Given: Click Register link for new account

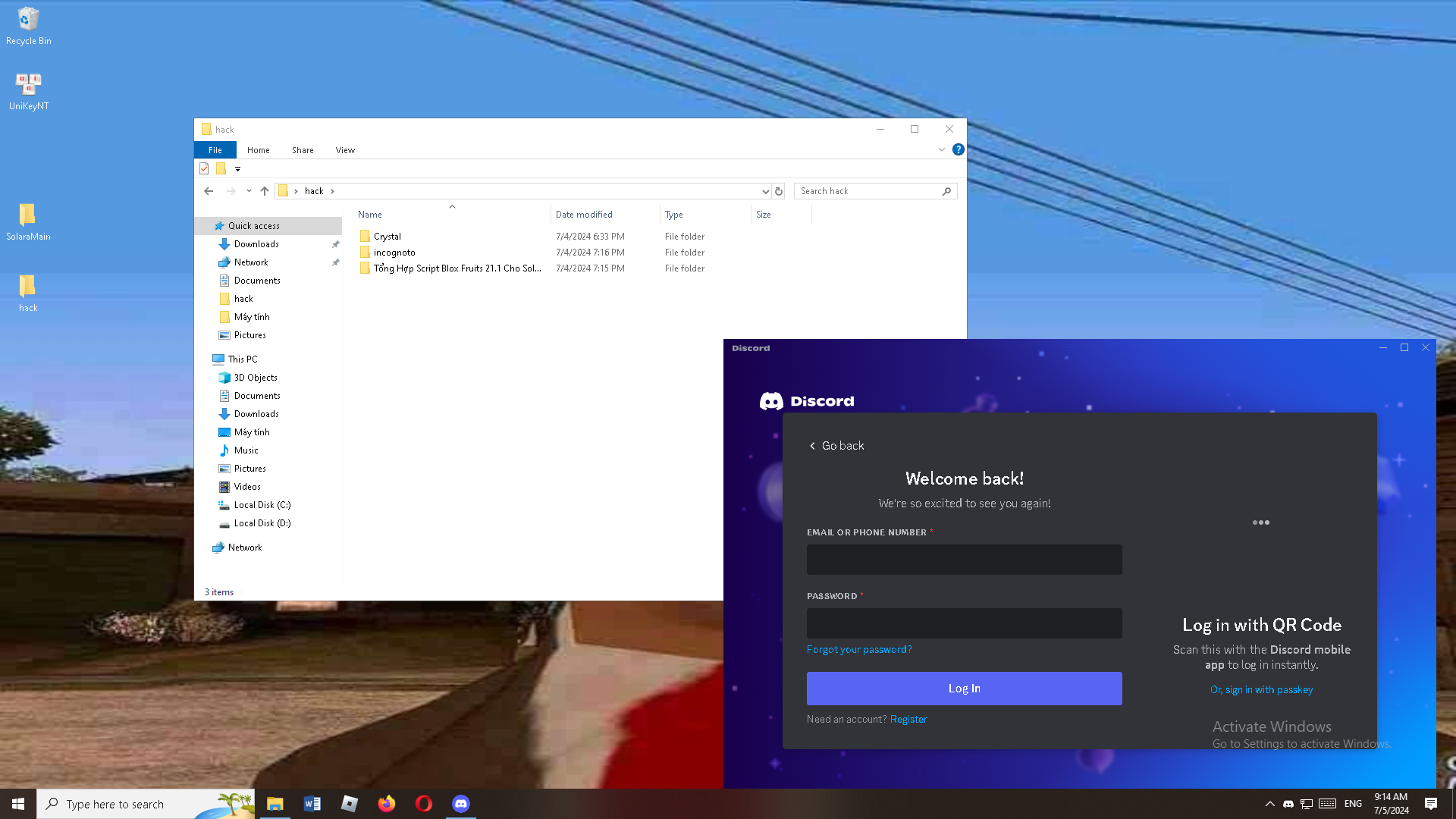Looking at the screenshot, I should [908, 720].
